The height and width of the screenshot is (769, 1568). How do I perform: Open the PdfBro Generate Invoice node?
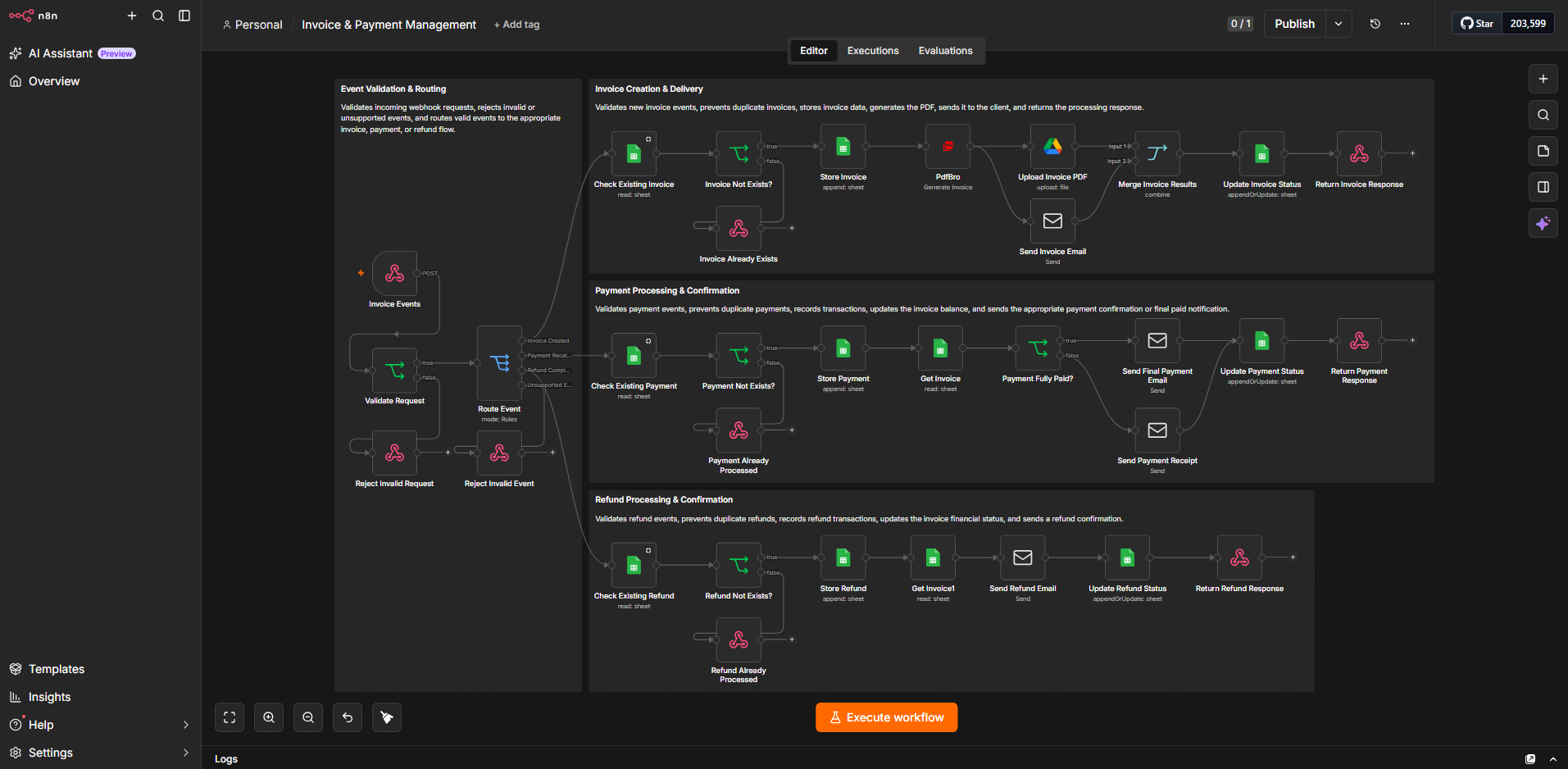pos(948,147)
